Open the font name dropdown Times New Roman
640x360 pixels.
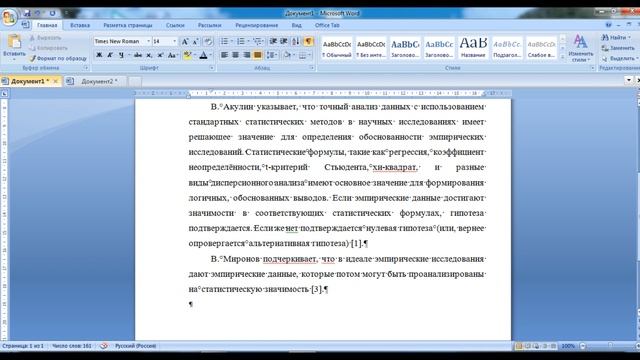[x=148, y=41]
